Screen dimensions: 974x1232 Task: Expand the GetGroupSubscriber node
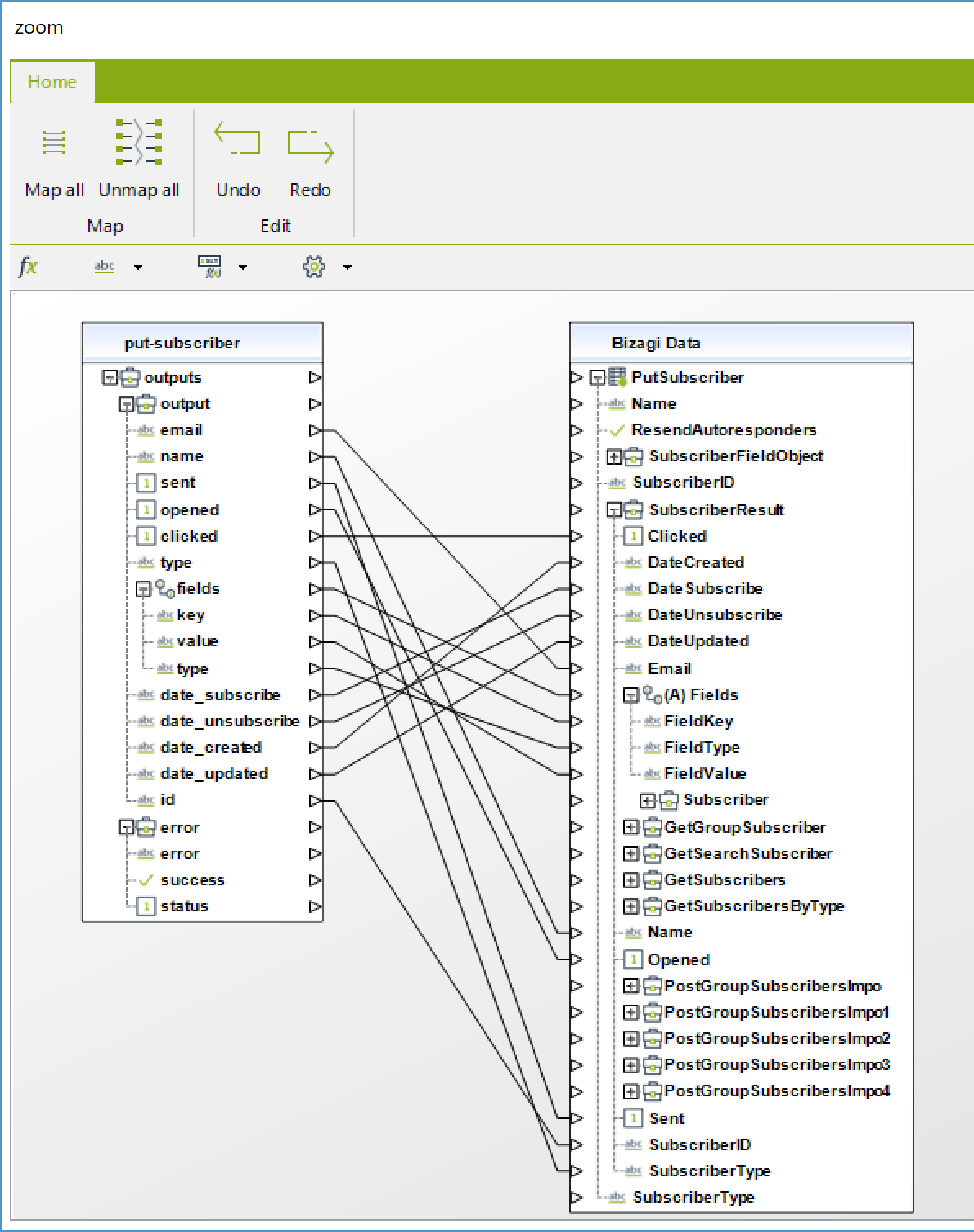pos(631,828)
